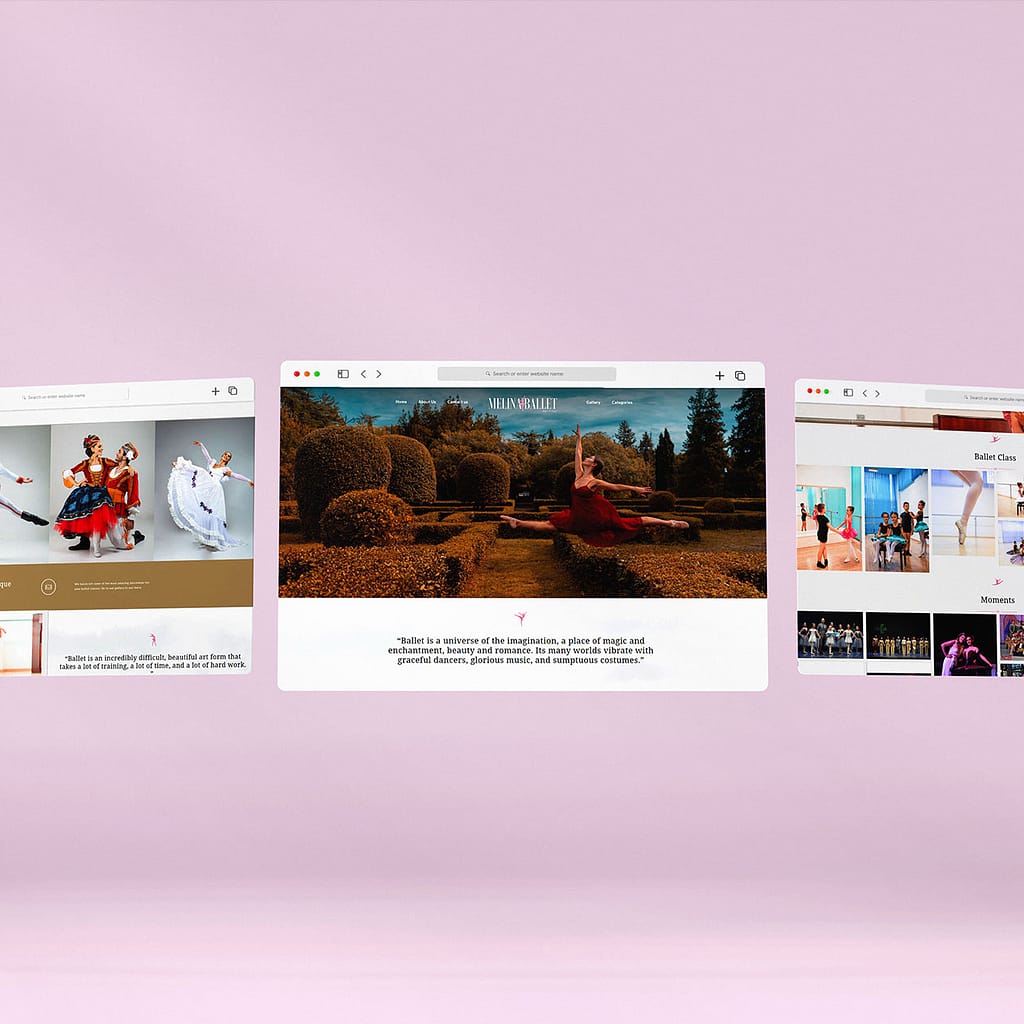Open the white dress dancer photo
This screenshot has width=1024, height=1024.
point(206,490)
